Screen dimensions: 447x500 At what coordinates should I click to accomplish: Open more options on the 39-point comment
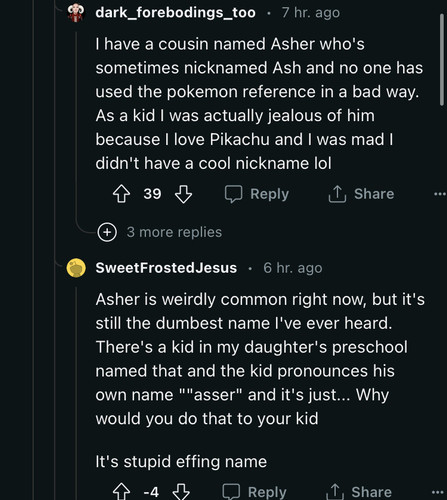click(440, 194)
